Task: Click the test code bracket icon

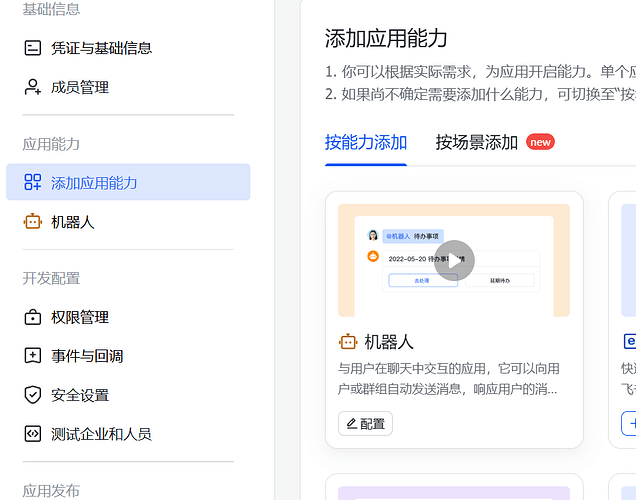Action: click(32, 434)
